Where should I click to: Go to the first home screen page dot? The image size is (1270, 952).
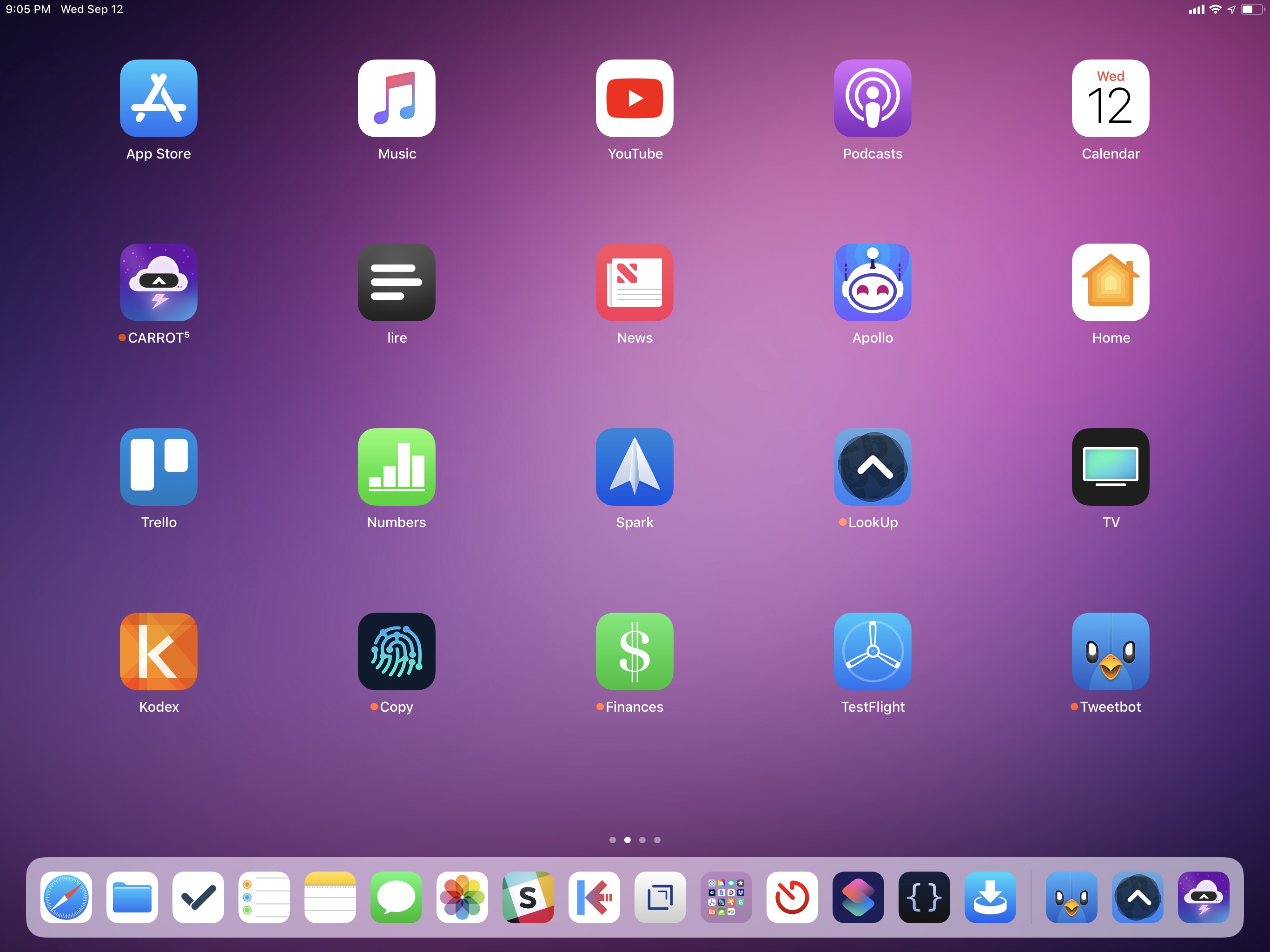click(613, 840)
